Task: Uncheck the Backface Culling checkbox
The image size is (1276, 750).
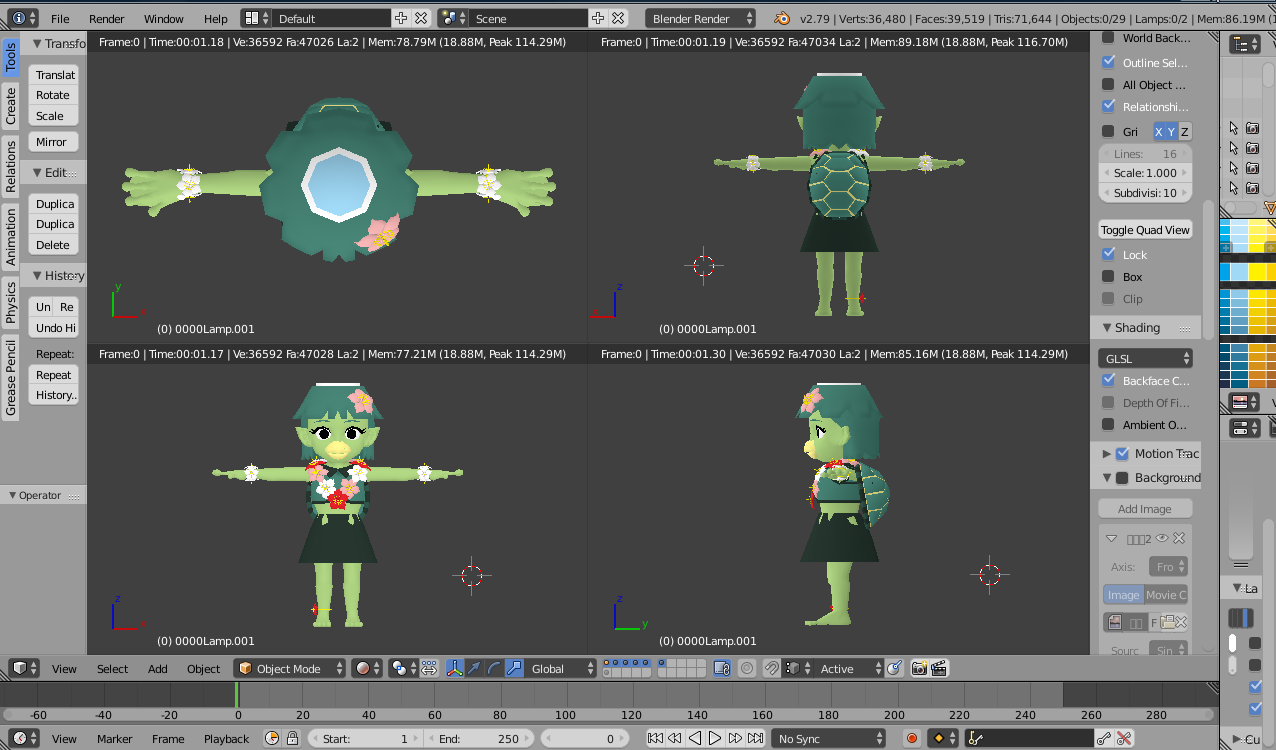Action: [1108, 380]
